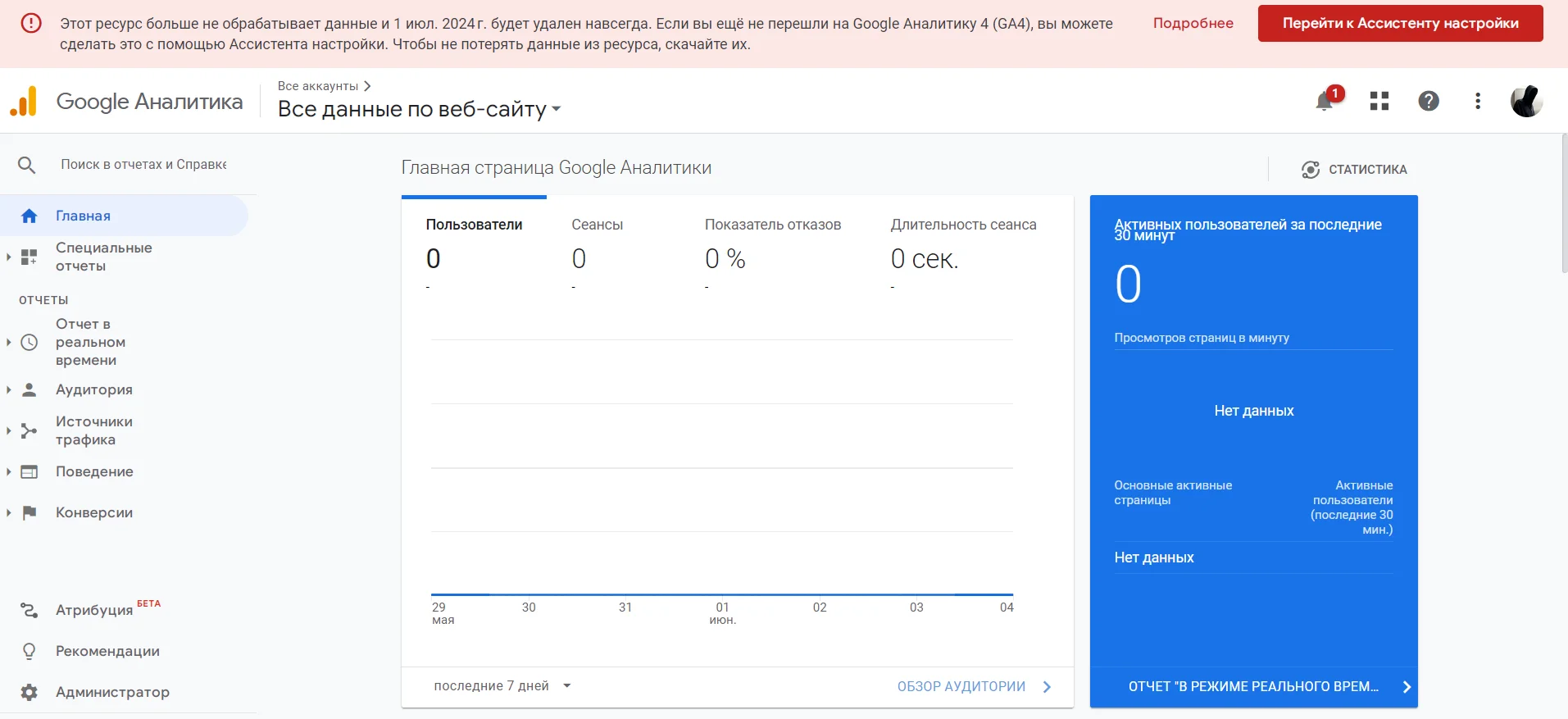
Task: Open Аудитория menu item
Action: click(94, 389)
